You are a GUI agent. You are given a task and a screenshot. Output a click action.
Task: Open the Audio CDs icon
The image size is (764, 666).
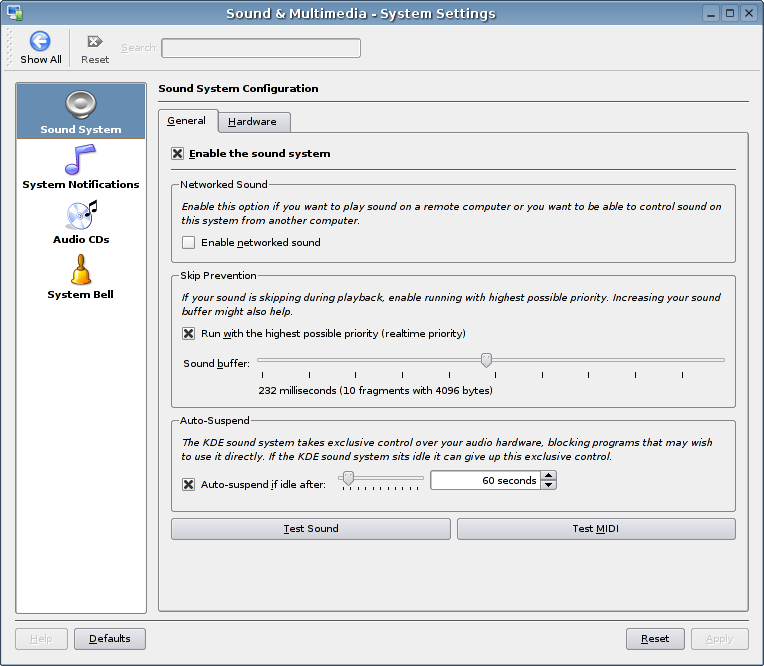point(80,214)
